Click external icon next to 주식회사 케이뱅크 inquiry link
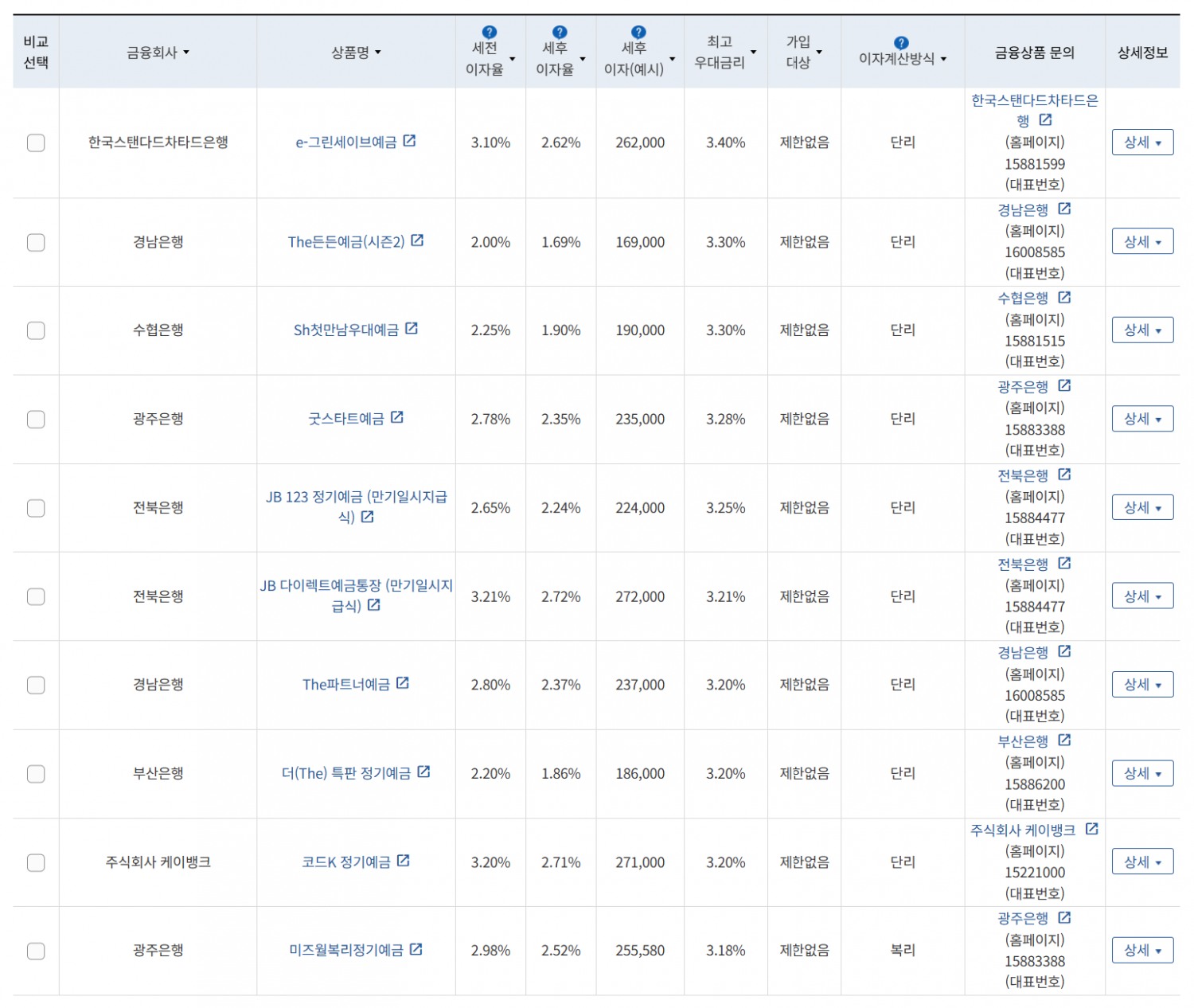Screen dimensions: 1194x1008 [x=1092, y=829]
